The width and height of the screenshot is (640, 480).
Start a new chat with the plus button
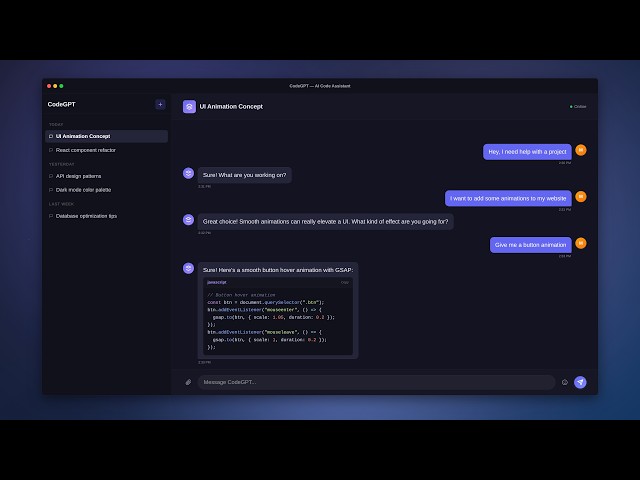pos(160,104)
